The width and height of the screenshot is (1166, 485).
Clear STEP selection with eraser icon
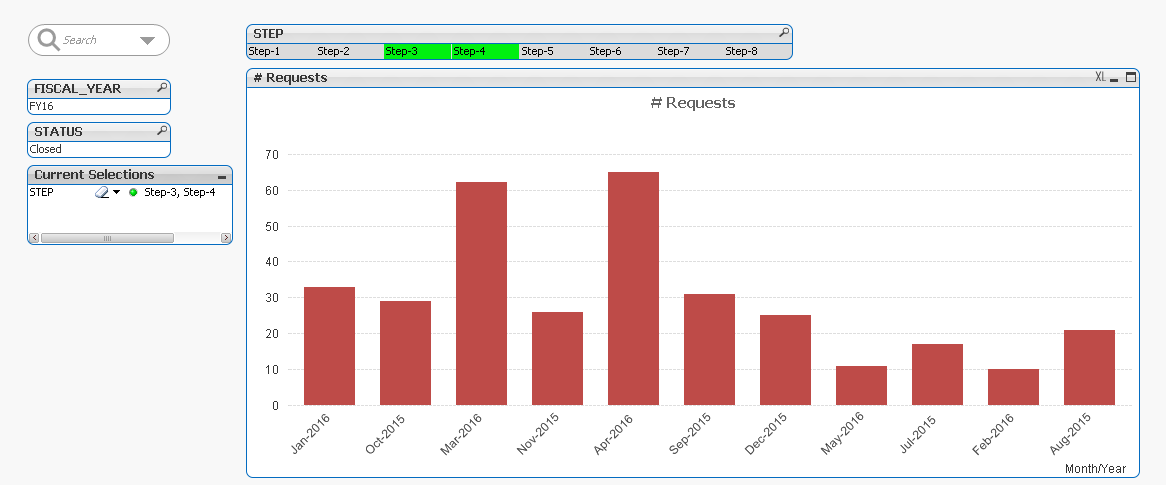102,192
